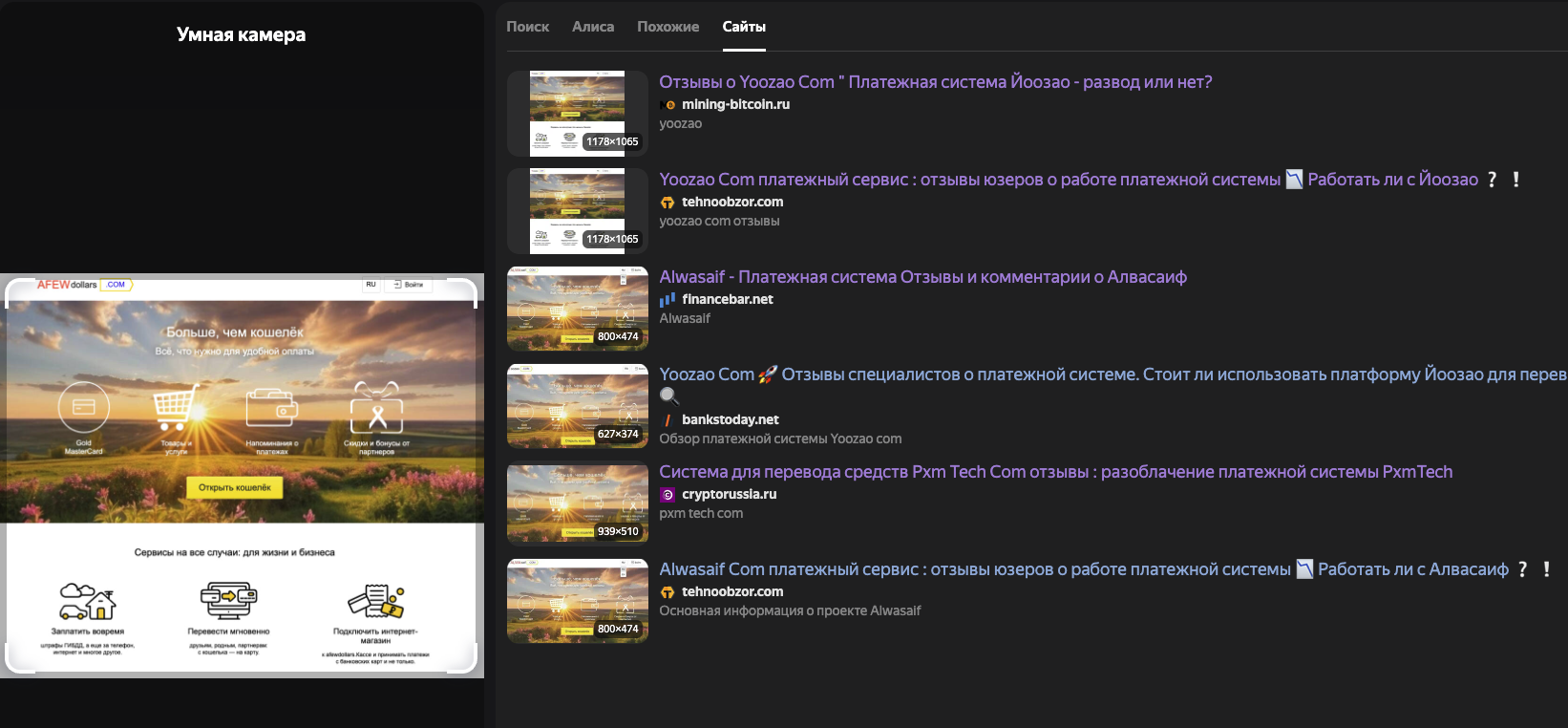Click the Сайты tab
Screen dimensions: 1568x728
pos(744,27)
